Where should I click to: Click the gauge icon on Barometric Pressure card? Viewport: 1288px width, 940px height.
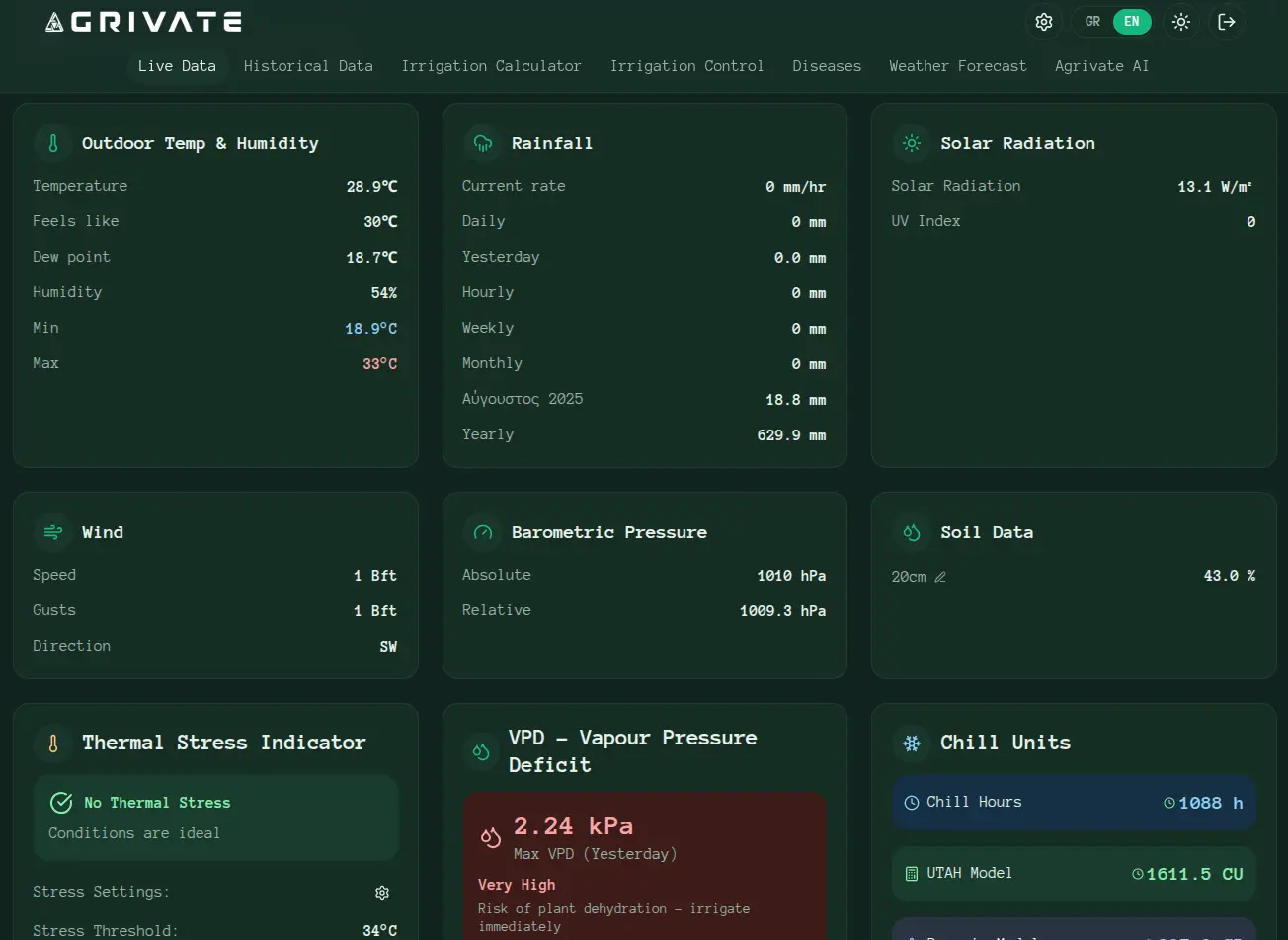483,532
